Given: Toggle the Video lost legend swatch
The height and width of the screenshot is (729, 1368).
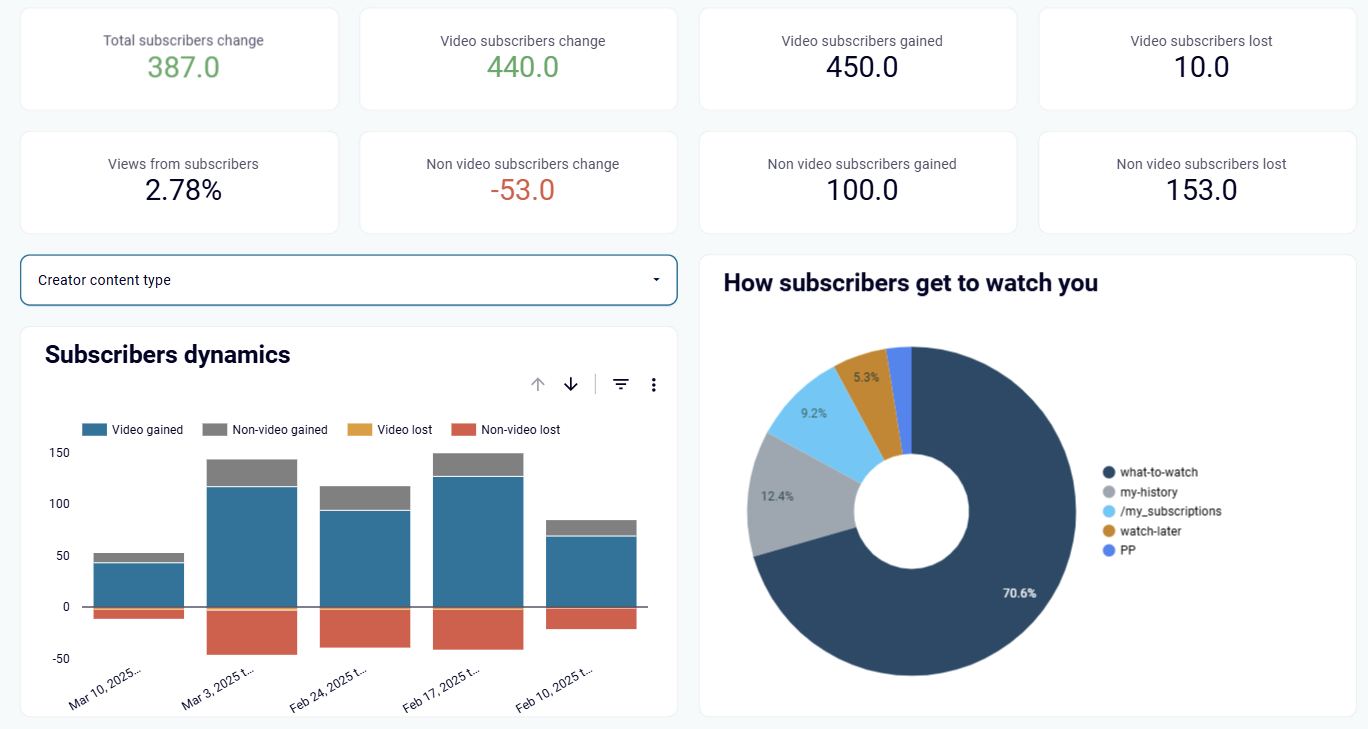Looking at the screenshot, I should coord(360,430).
